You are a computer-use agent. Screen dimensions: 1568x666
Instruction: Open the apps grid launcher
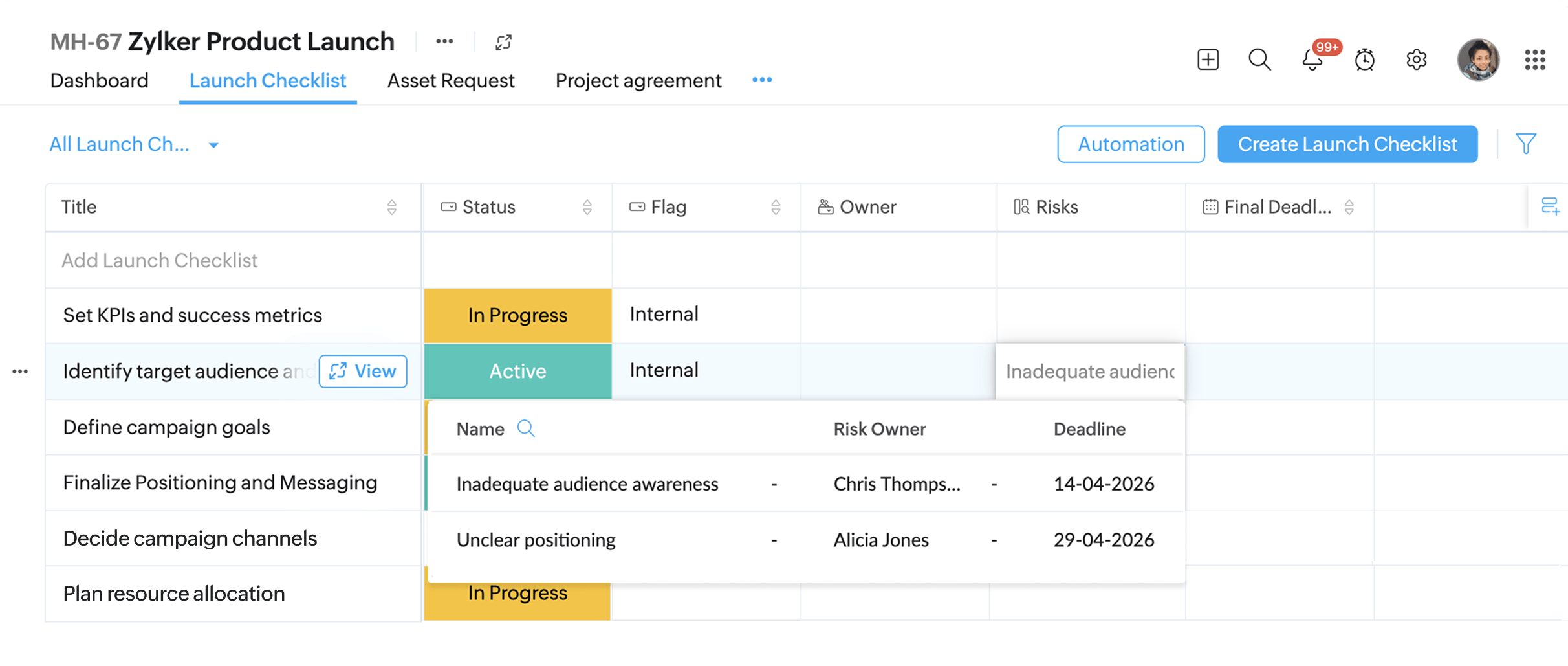[x=1534, y=60]
